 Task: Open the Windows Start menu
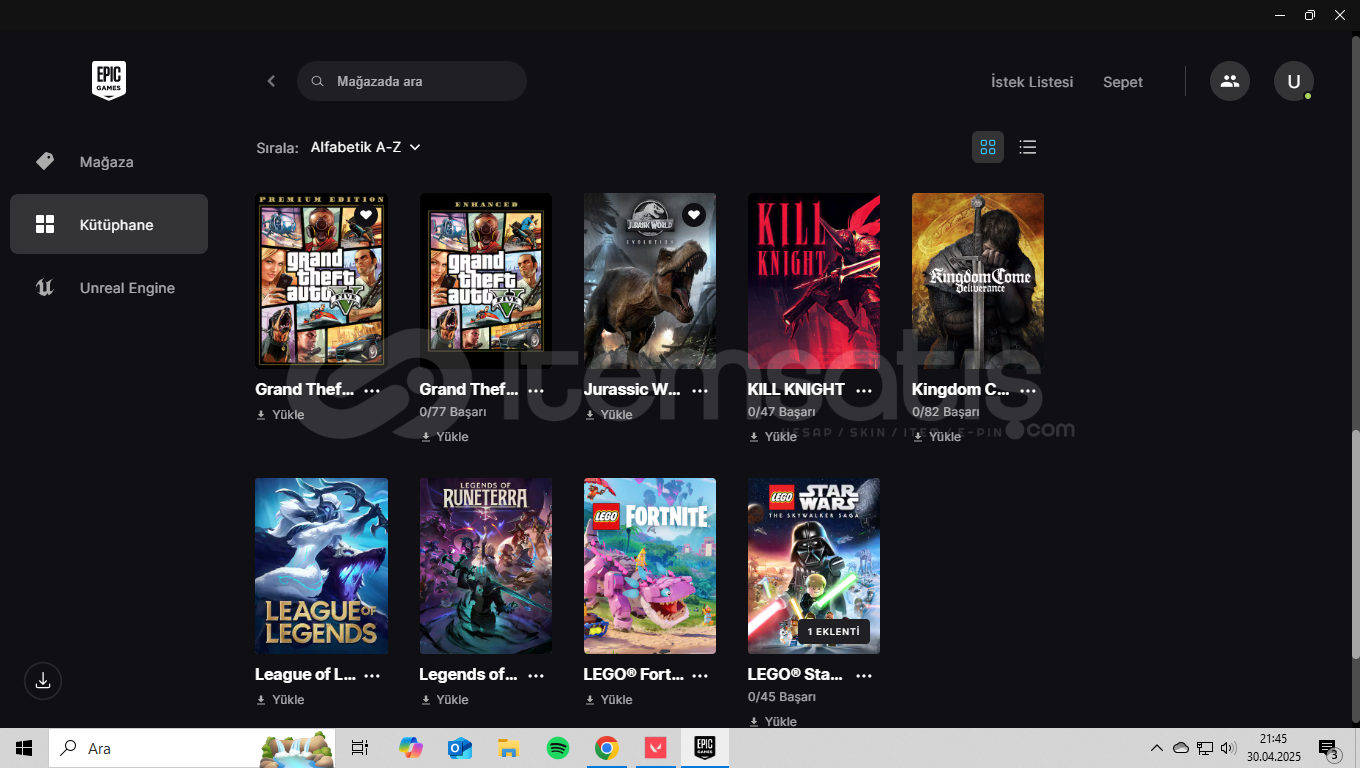[x=24, y=748]
